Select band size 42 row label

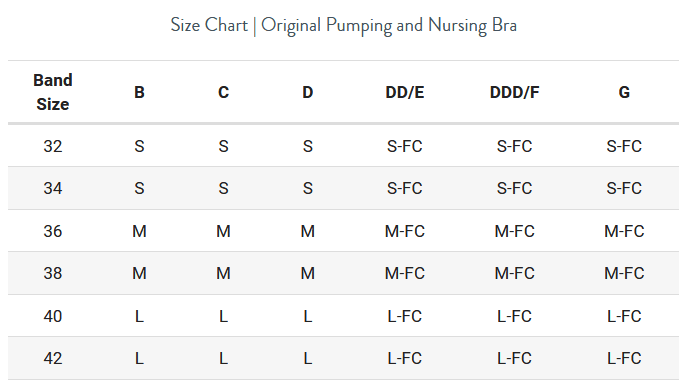click(x=53, y=358)
